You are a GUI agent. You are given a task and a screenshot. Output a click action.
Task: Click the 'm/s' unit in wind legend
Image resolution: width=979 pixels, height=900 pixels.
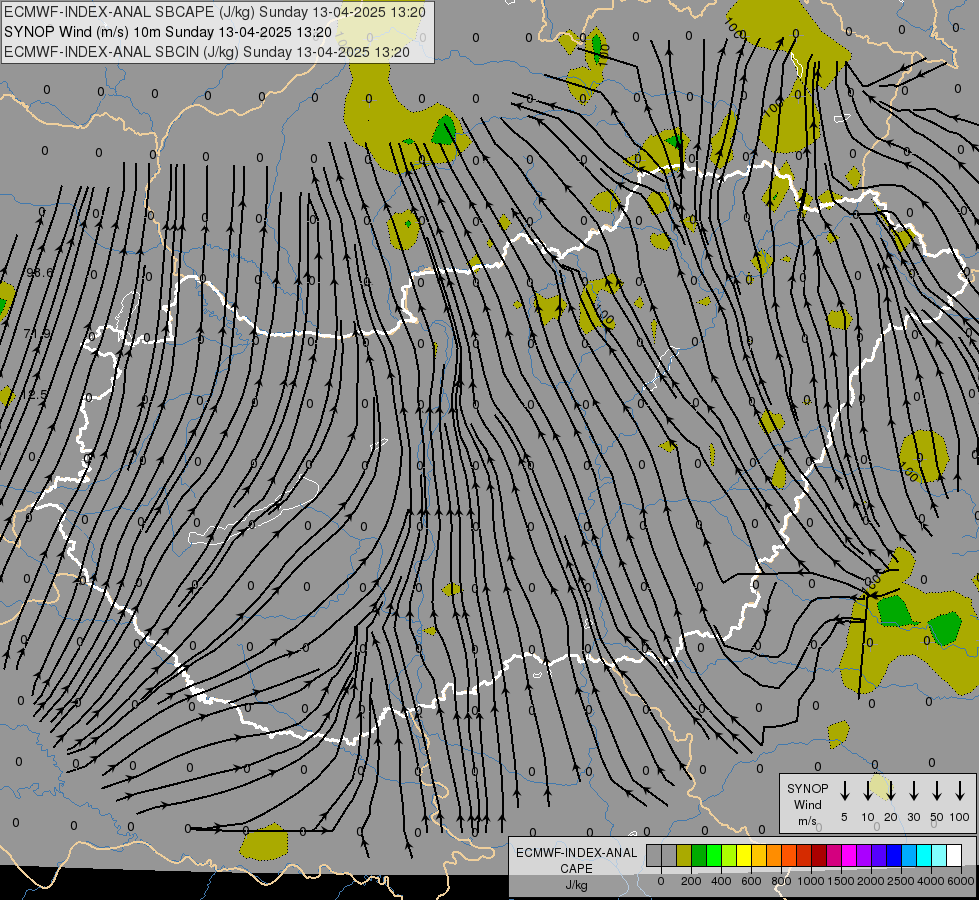(807, 821)
